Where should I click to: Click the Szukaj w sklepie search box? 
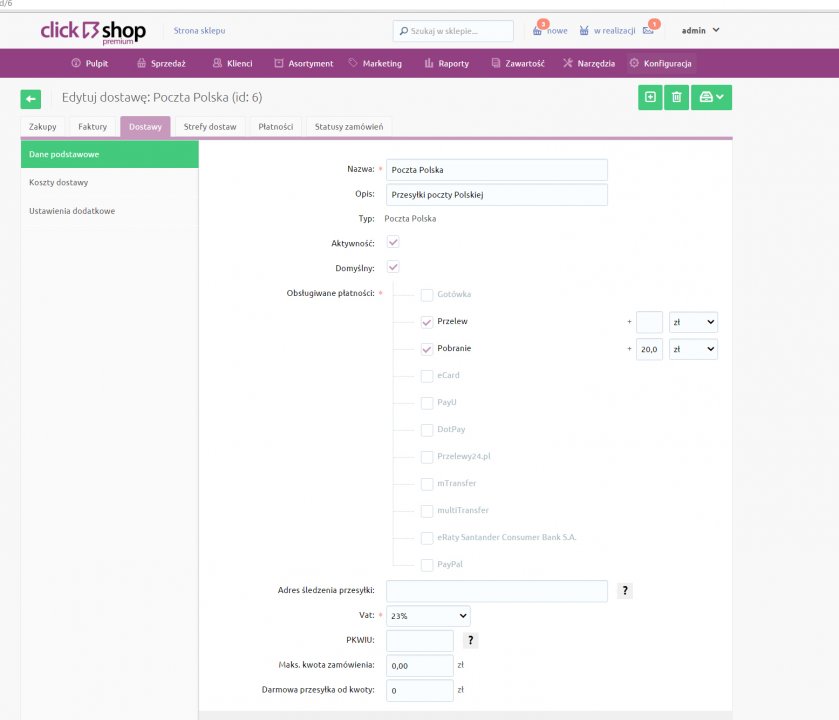453,31
